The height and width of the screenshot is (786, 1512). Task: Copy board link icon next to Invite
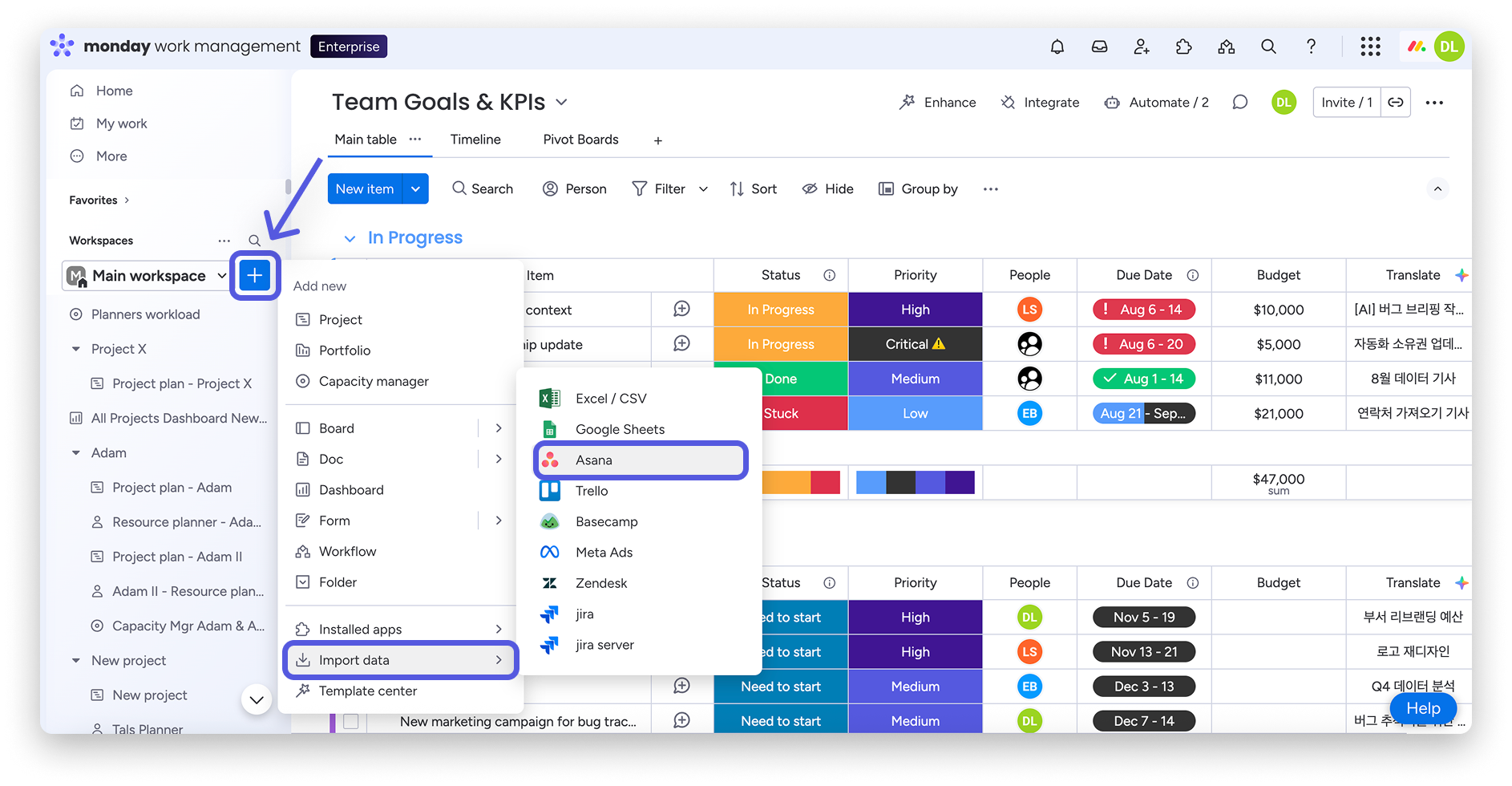[1396, 103]
